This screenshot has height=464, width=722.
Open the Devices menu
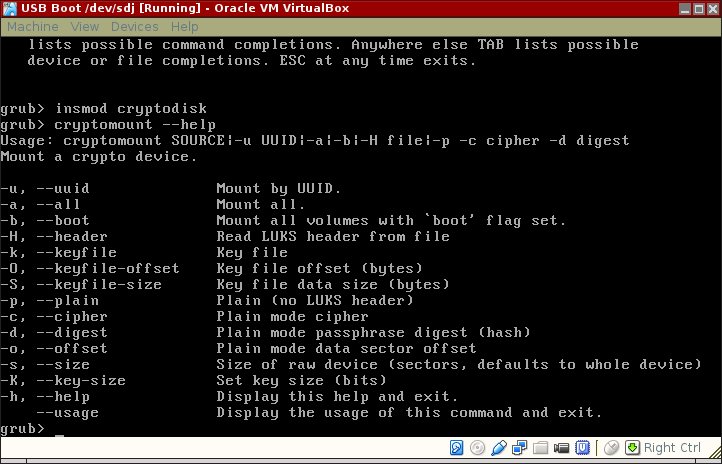pos(134,27)
